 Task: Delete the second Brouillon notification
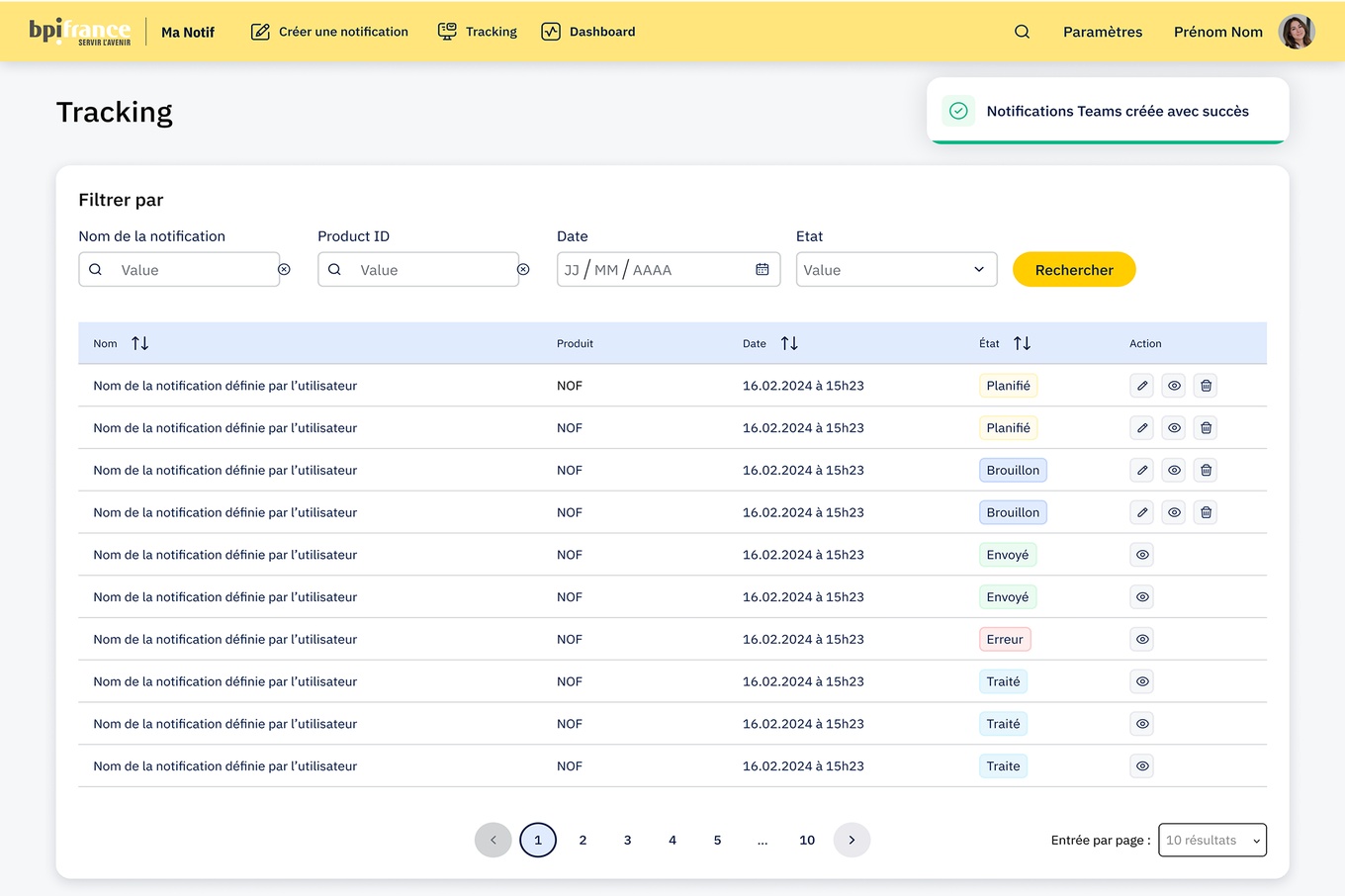(x=1206, y=512)
